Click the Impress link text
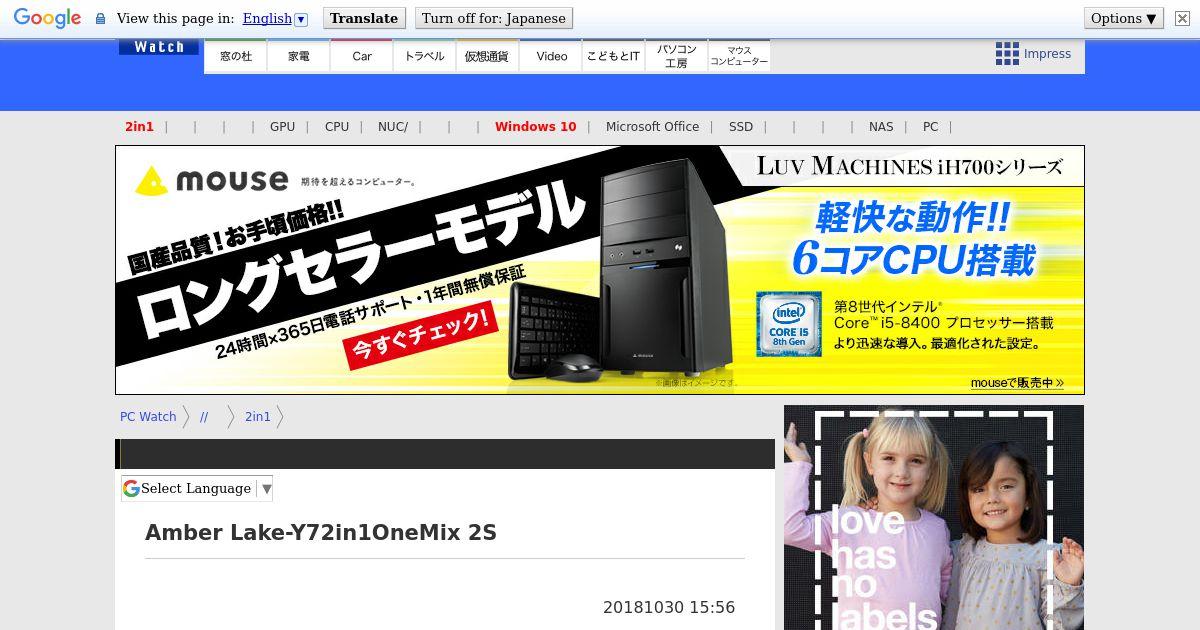Screen dimensions: 1200x630 pyautogui.click(x=1047, y=54)
